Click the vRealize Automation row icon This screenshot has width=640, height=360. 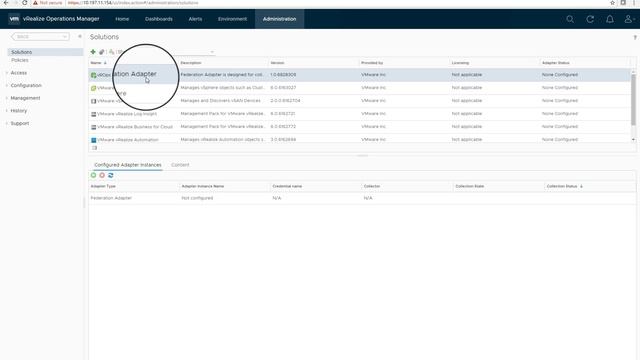[x=93, y=140]
